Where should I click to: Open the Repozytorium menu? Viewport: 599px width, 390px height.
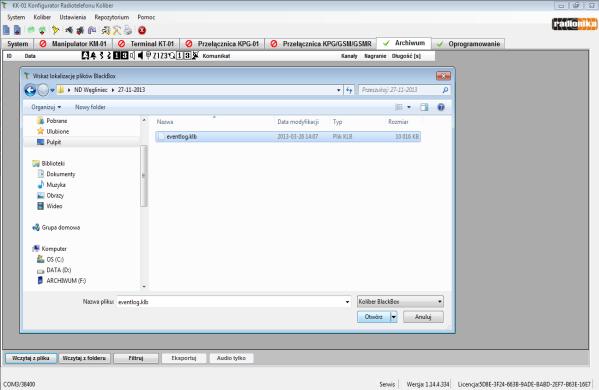tap(112, 17)
